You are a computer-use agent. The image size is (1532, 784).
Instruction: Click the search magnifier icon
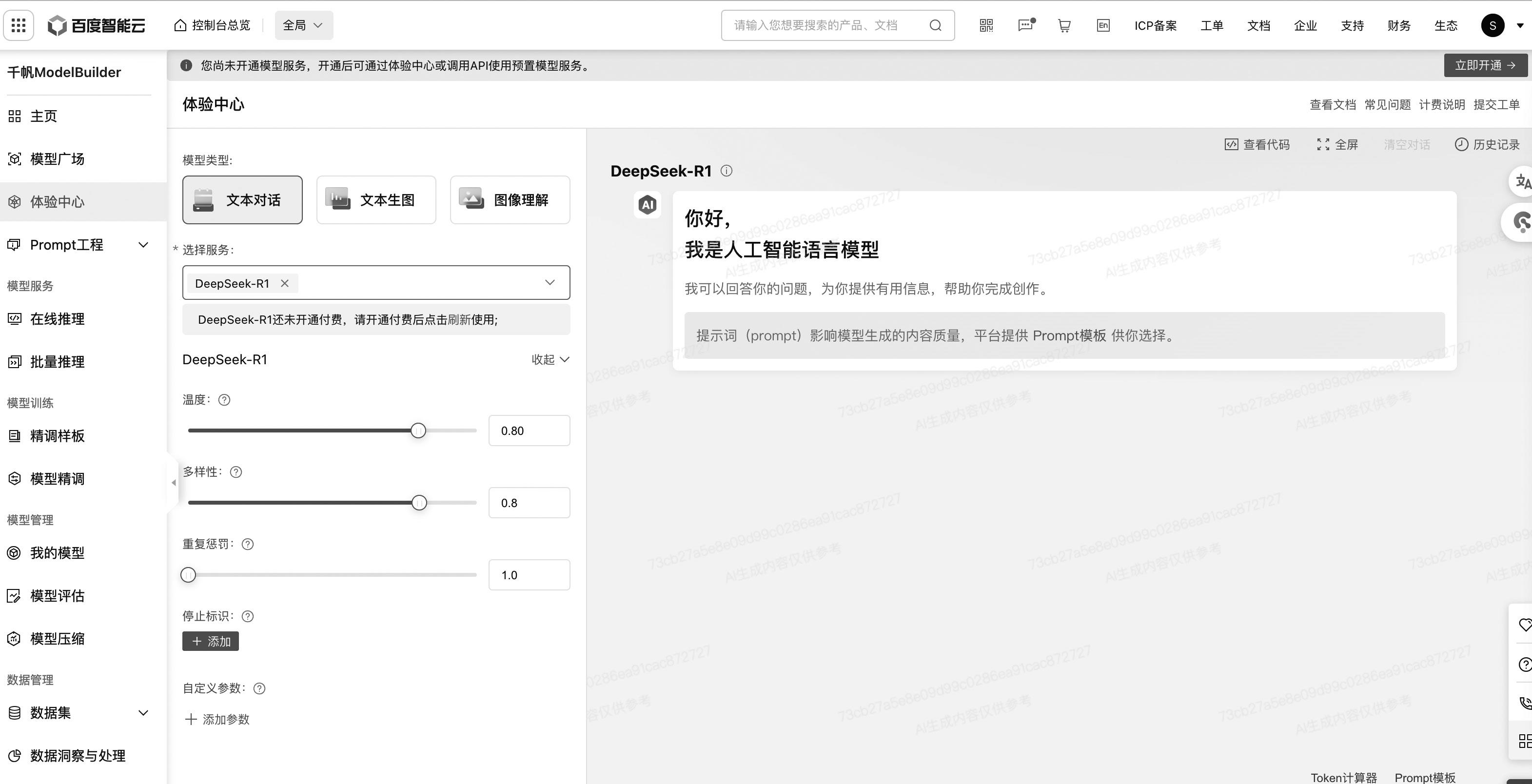[x=935, y=25]
